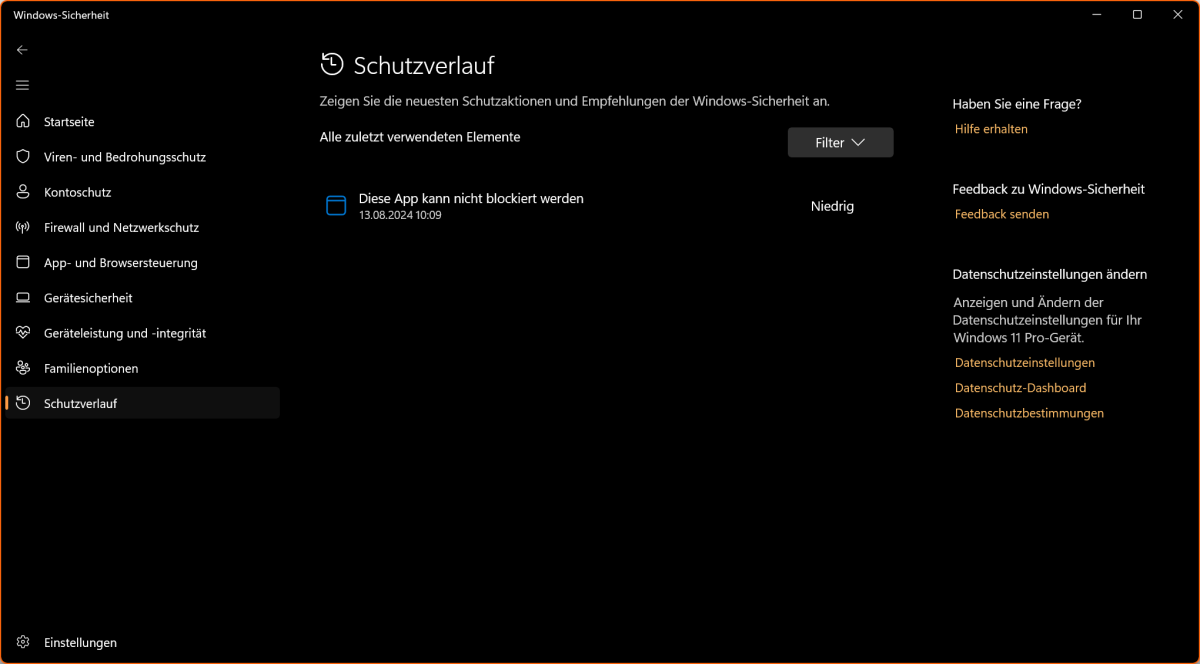Click the Schutzverlauf clock icon in the sidebar
Screen dimensions: 1200x664
pos(23,403)
